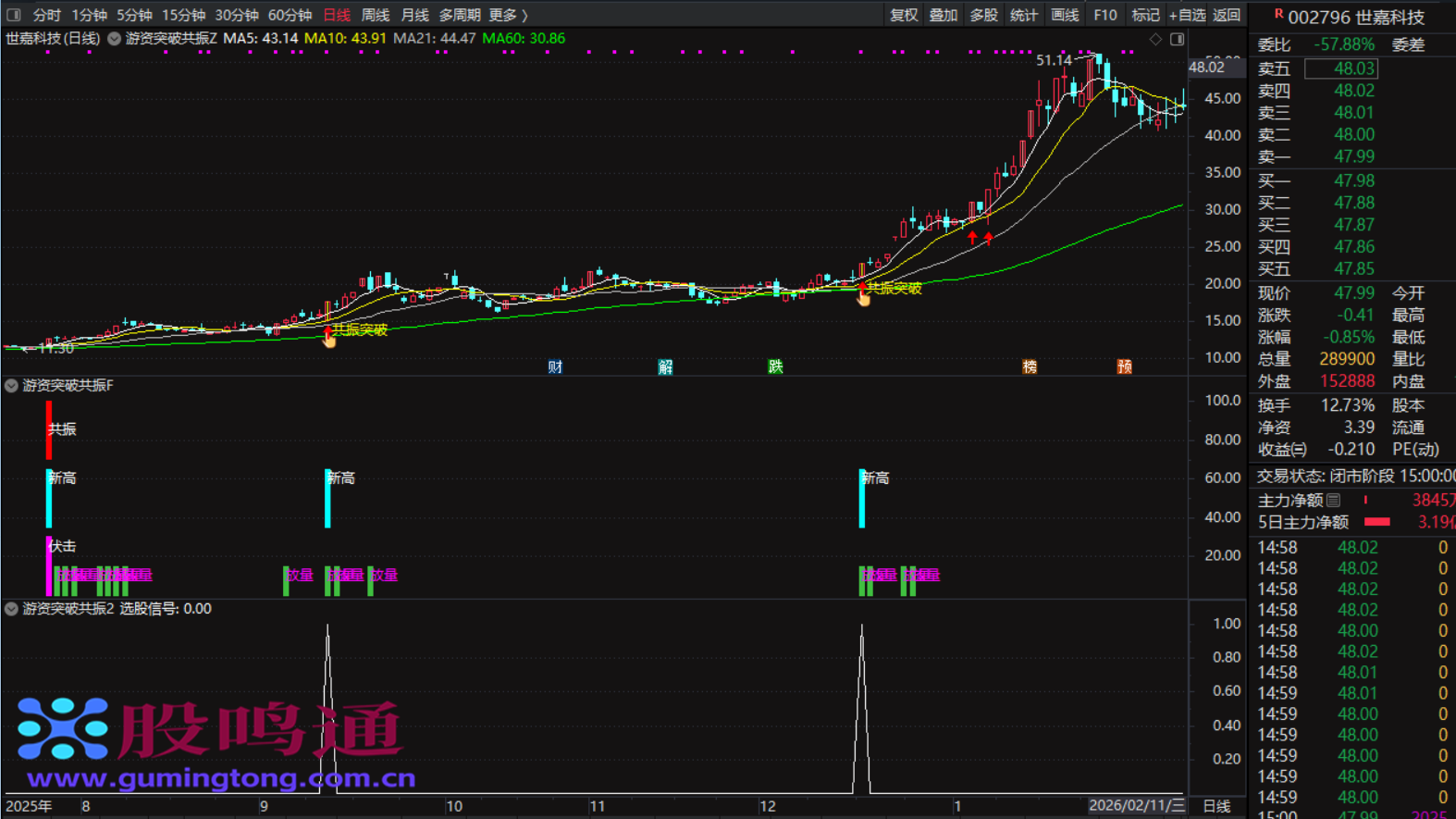Select the 60分钟 period tab
The height and width of the screenshot is (819, 1456).
pyautogui.click(x=290, y=15)
